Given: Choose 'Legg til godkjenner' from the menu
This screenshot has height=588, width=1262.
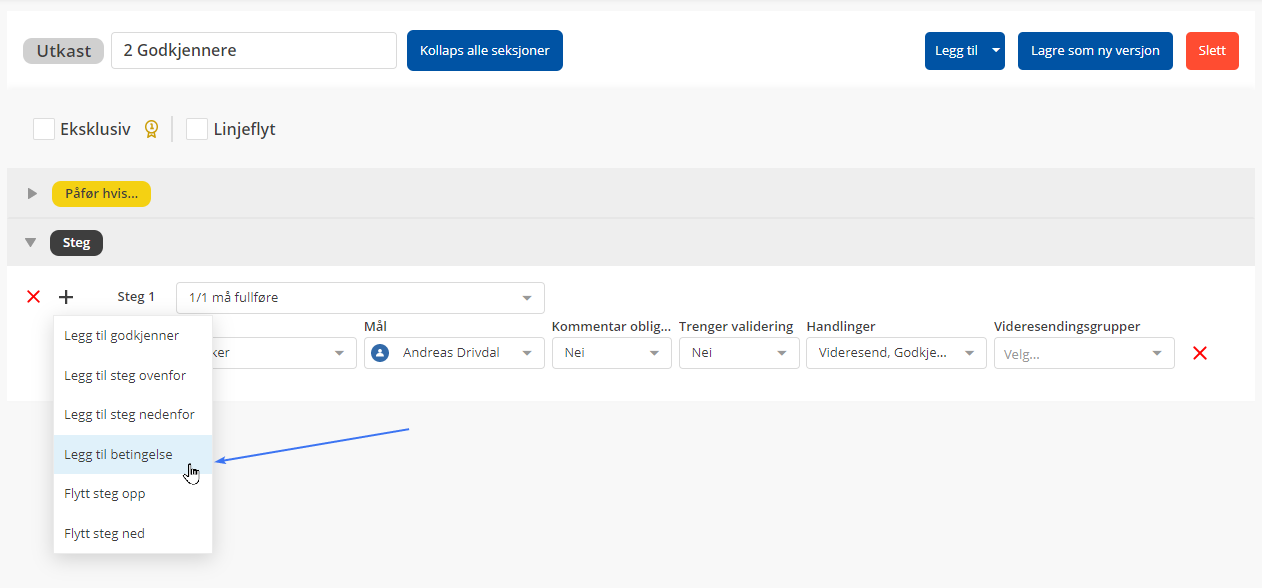Looking at the screenshot, I should 121,336.
